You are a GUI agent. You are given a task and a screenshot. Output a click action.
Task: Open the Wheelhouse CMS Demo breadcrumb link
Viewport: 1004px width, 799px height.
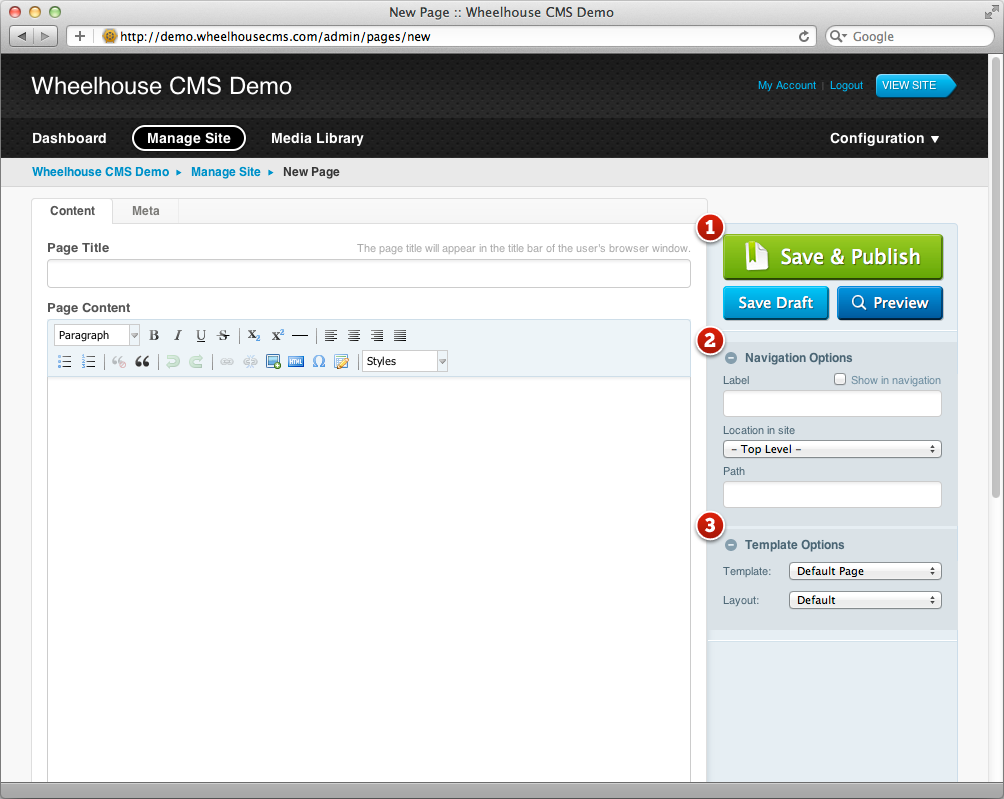(x=101, y=172)
